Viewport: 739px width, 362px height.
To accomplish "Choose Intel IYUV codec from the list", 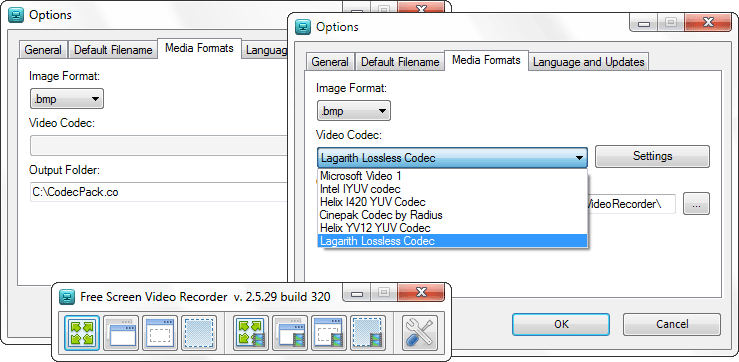I will pos(452,189).
